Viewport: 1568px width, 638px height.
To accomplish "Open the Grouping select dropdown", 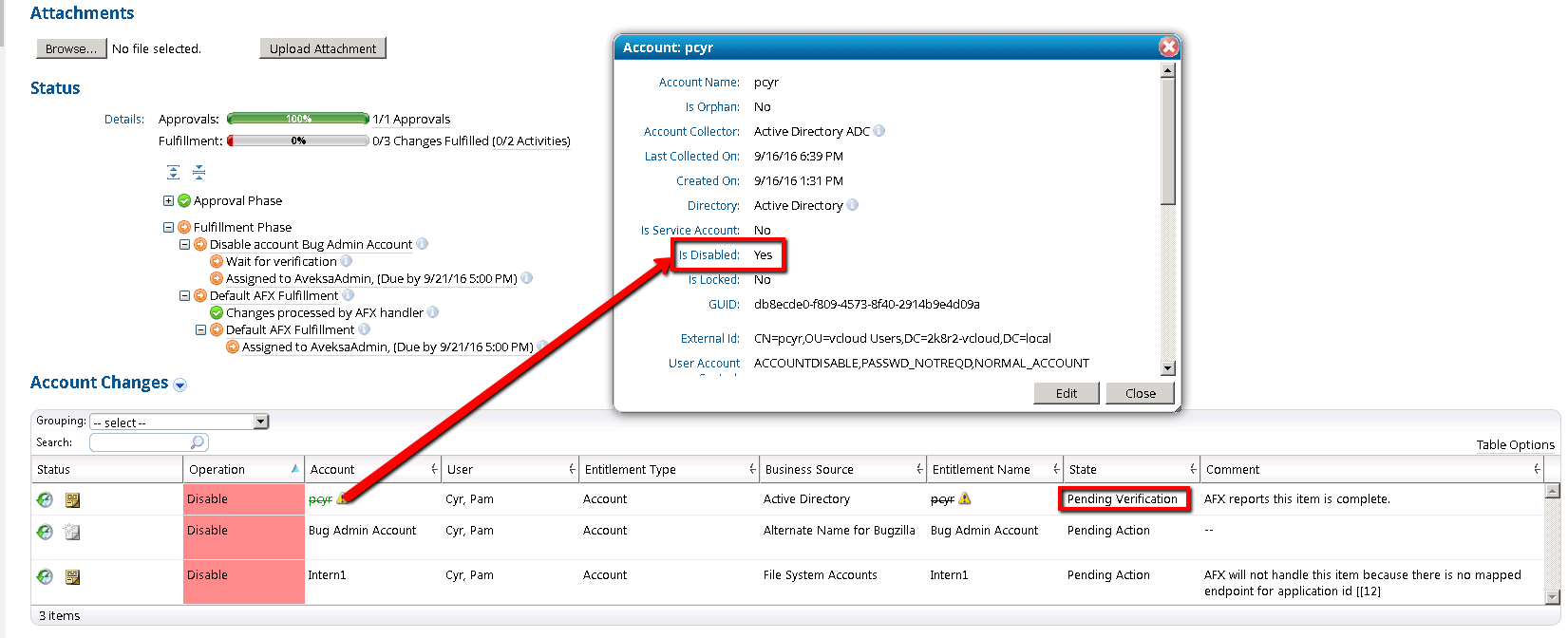I will pyautogui.click(x=261, y=422).
